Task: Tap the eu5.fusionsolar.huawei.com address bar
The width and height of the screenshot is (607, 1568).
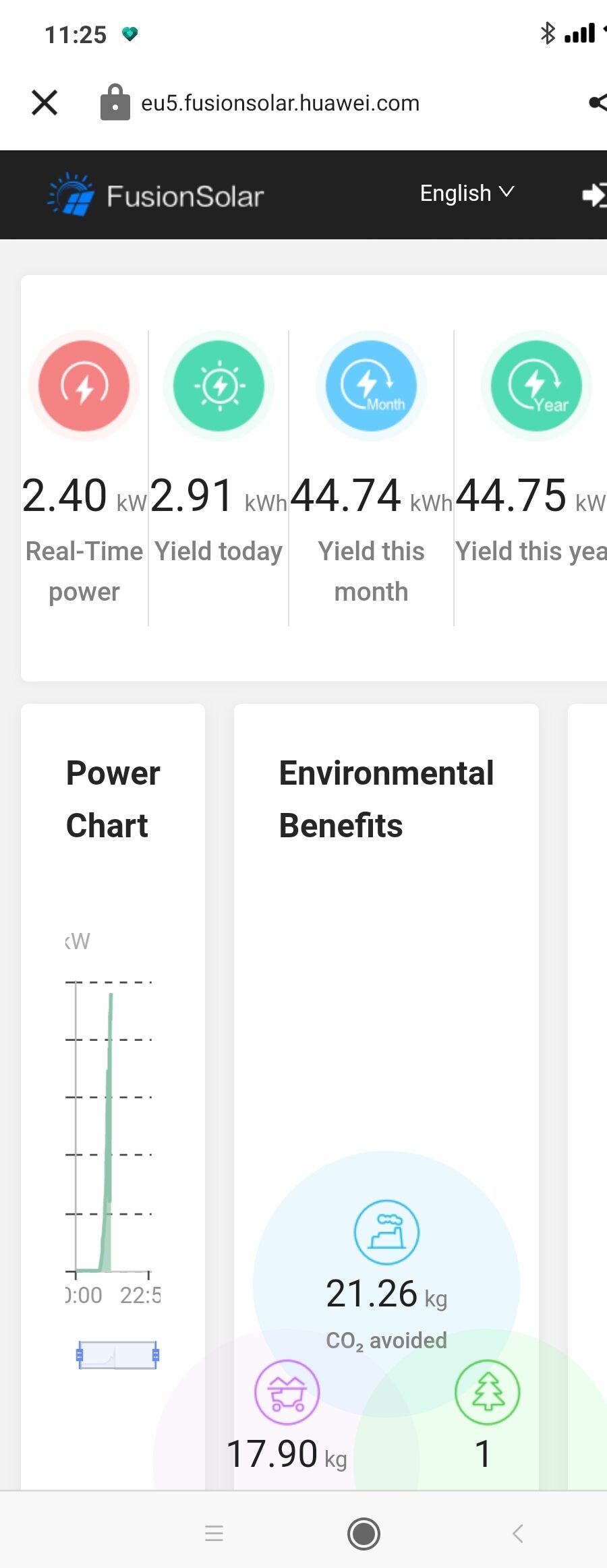Action: (280, 102)
